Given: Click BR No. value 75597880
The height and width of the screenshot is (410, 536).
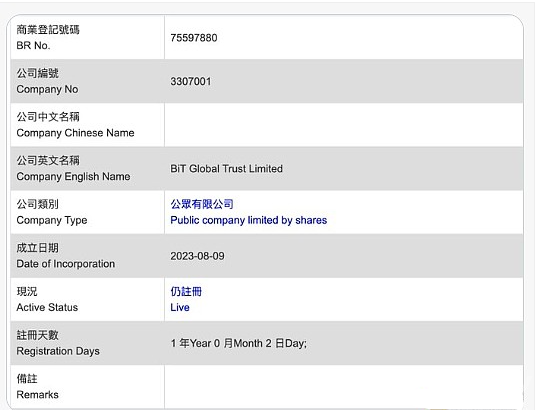Looking at the screenshot, I should [x=194, y=38].
